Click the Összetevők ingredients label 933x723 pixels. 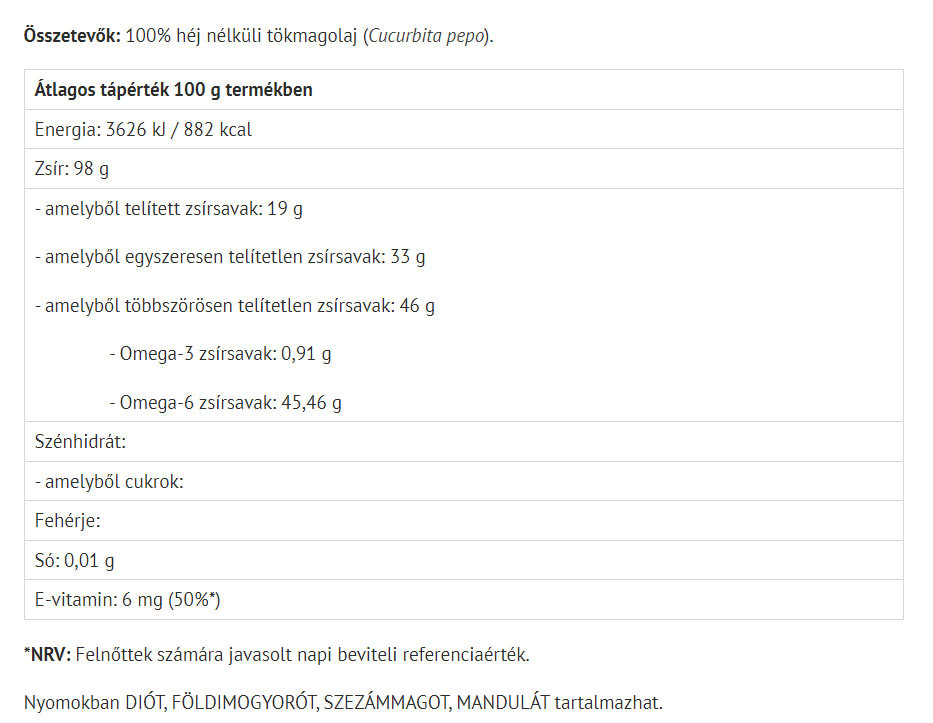tap(72, 36)
